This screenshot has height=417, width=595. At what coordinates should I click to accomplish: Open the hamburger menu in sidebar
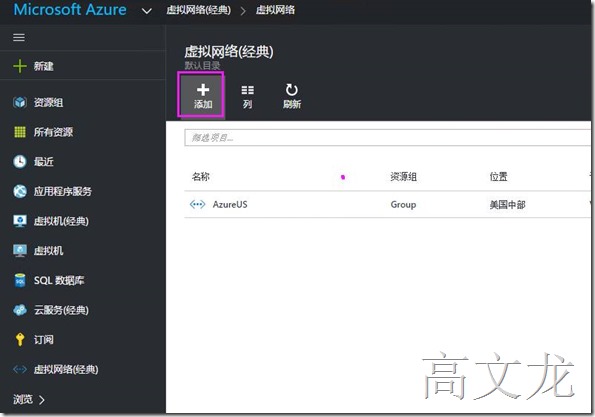(x=19, y=38)
